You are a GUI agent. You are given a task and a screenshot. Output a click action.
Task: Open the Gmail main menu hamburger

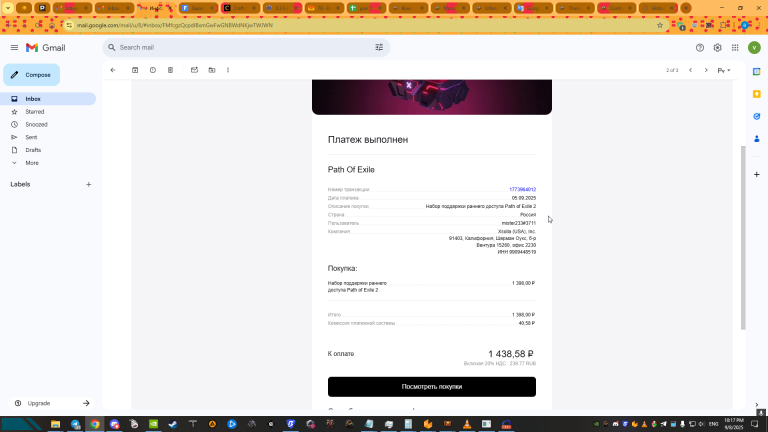pos(14,48)
